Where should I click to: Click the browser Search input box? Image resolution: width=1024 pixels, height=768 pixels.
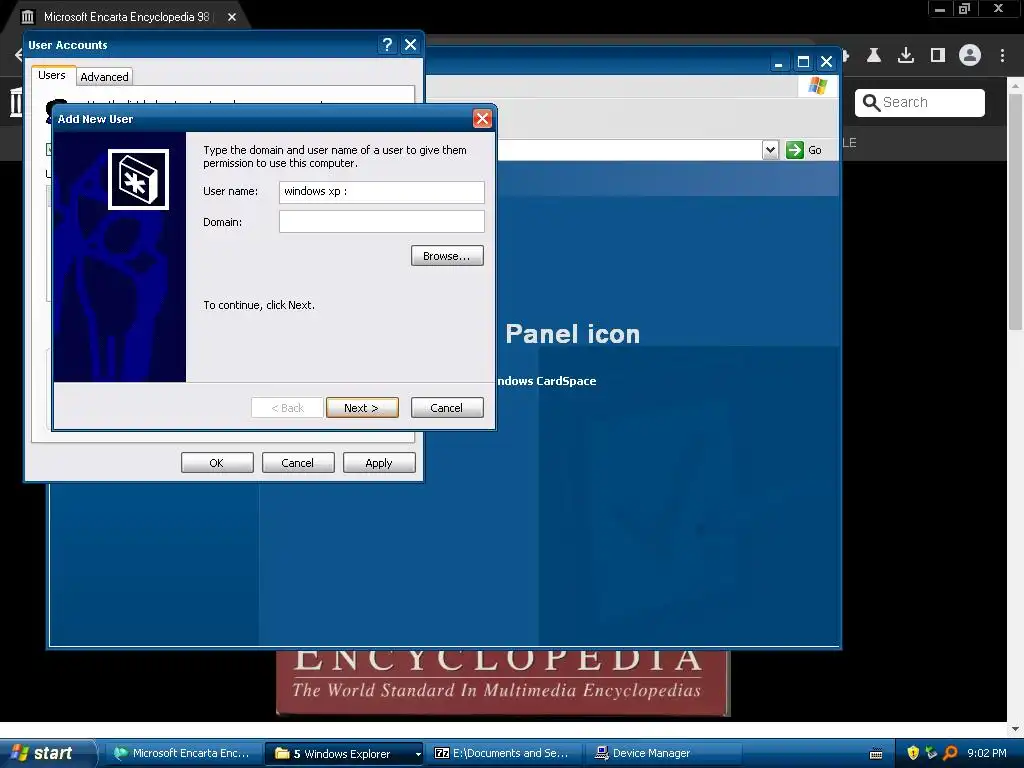tap(920, 103)
